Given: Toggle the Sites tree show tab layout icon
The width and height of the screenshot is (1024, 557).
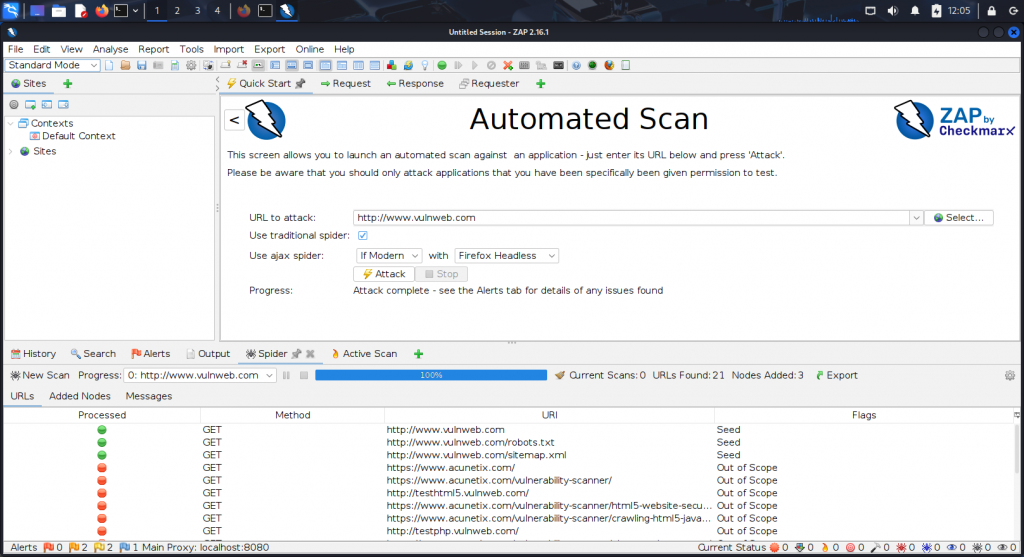Looking at the screenshot, I should [259, 65].
